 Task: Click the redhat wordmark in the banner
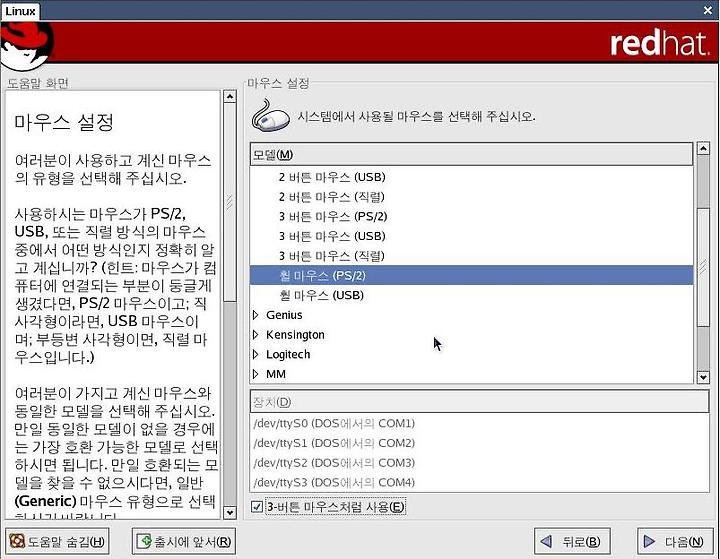point(659,43)
